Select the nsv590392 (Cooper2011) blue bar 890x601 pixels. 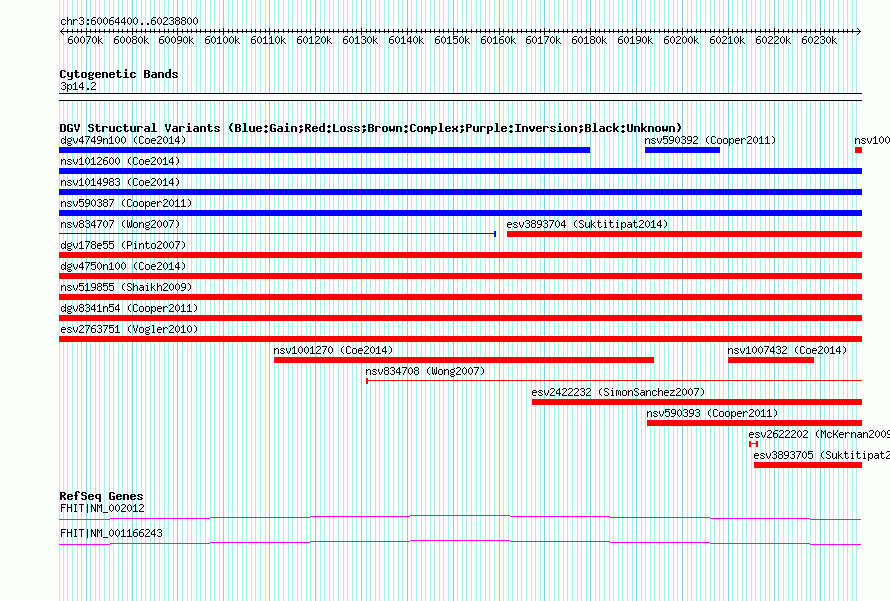tap(682, 150)
